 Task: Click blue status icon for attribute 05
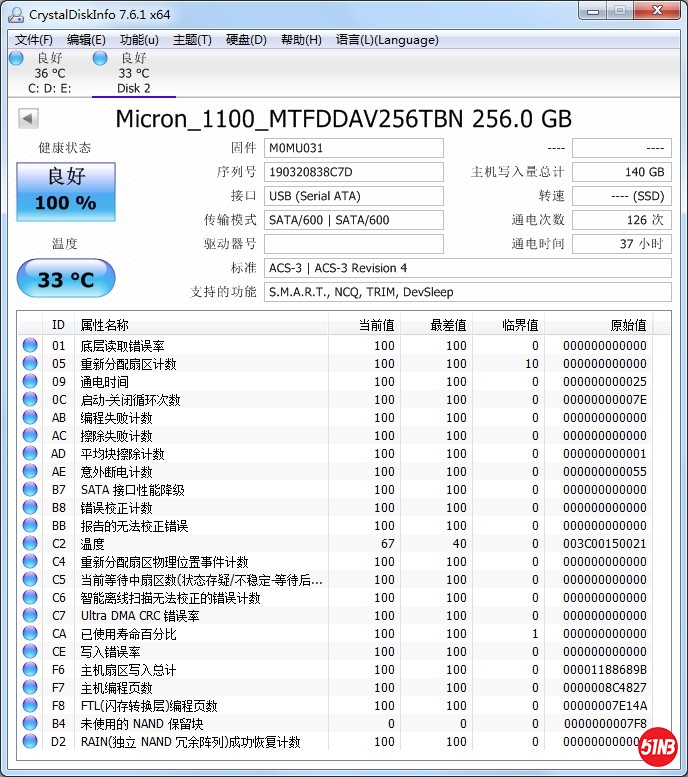(30, 364)
